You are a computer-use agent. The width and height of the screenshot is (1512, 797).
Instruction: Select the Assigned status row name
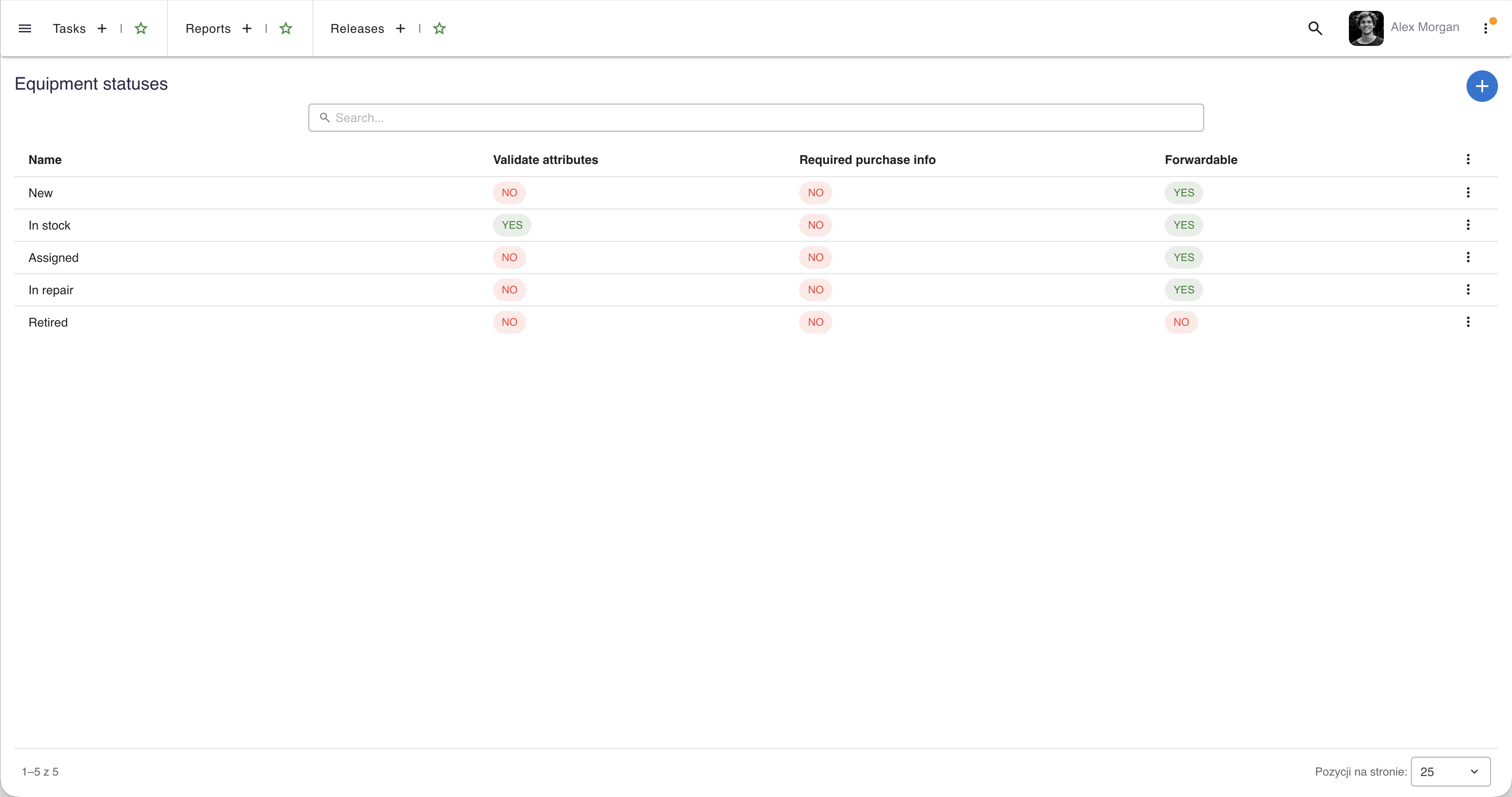pyautogui.click(x=53, y=258)
